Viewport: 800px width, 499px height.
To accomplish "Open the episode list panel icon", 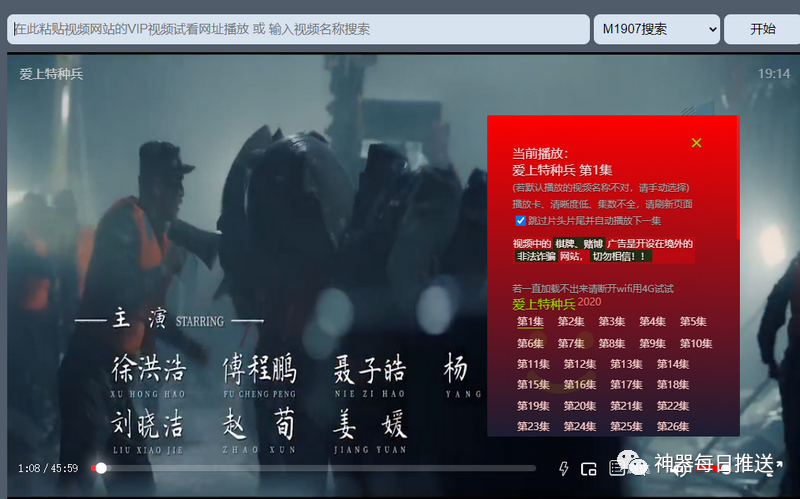I will pyautogui.click(x=617, y=468).
